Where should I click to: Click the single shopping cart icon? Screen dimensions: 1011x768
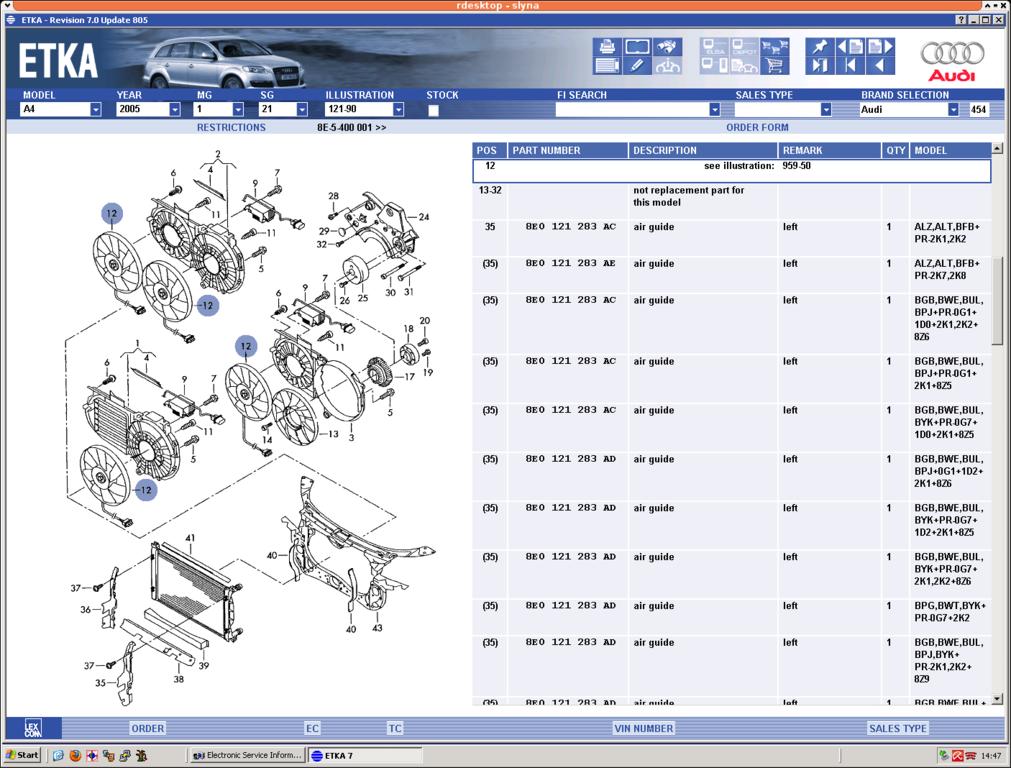tap(774, 66)
